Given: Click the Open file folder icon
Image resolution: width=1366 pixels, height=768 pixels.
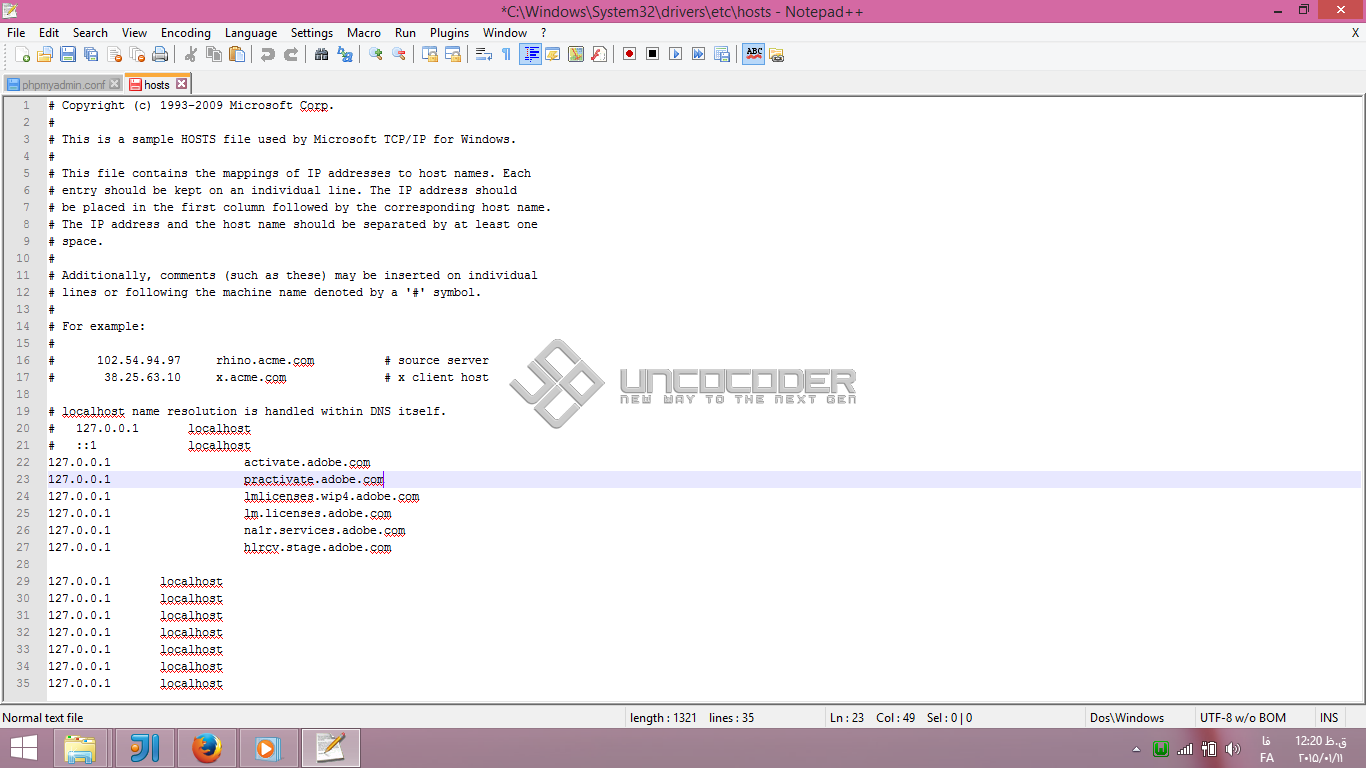Looking at the screenshot, I should (45, 54).
